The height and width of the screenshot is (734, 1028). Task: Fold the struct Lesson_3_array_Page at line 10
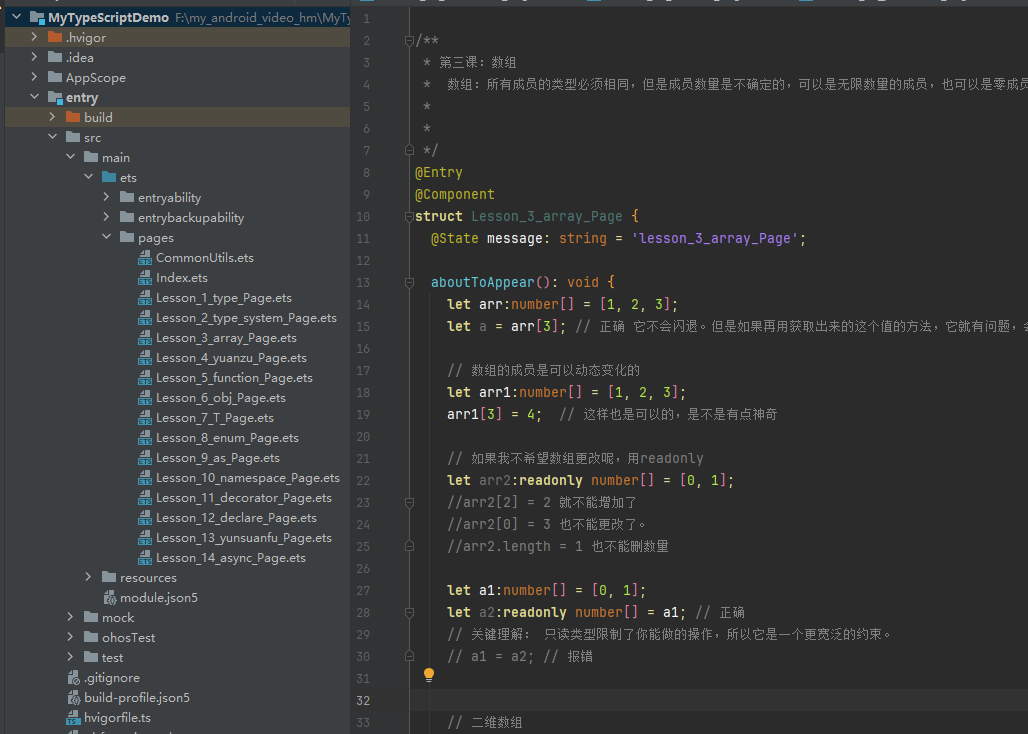(x=409, y=216)
